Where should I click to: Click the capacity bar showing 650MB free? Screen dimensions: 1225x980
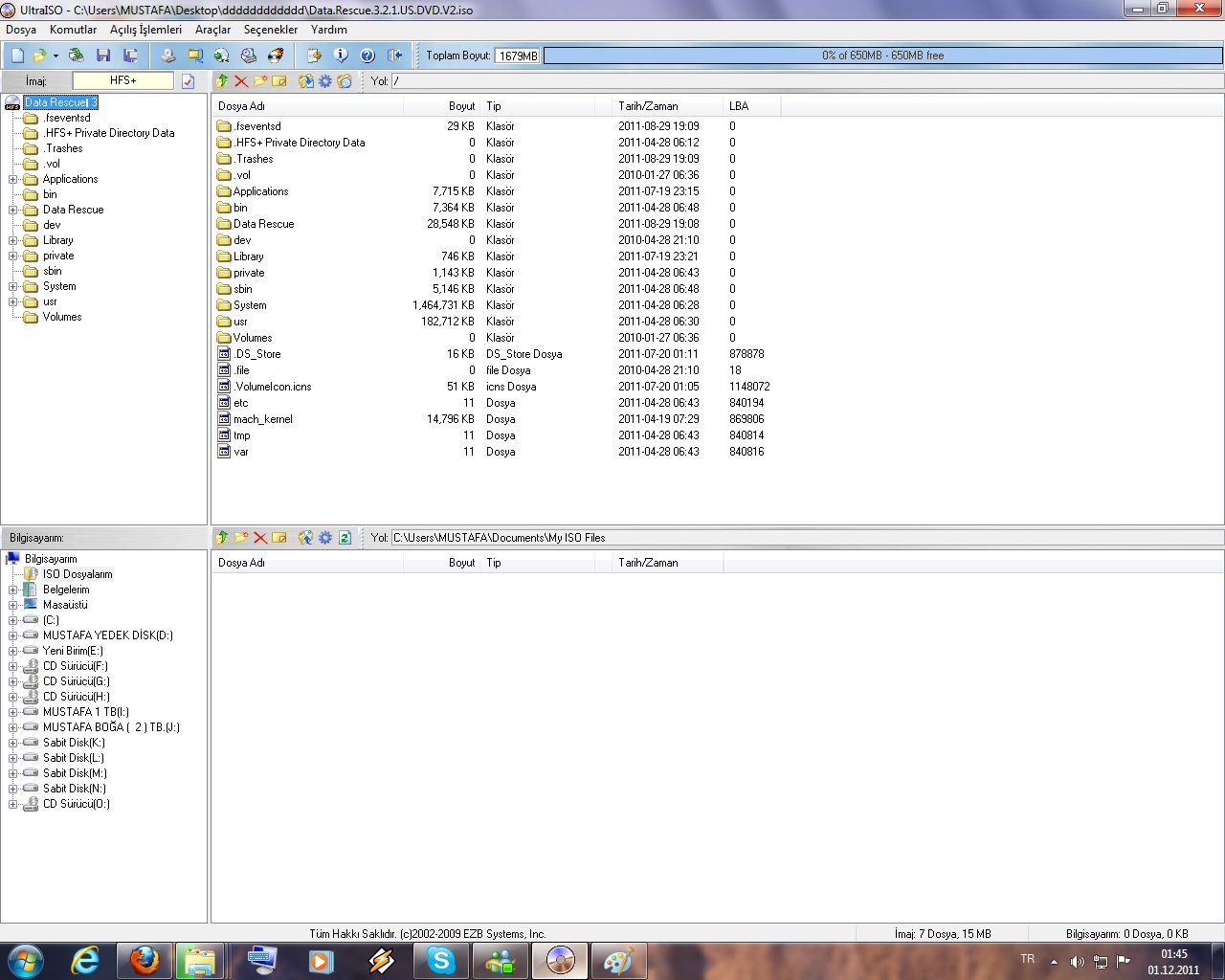(x=882, y=56)
